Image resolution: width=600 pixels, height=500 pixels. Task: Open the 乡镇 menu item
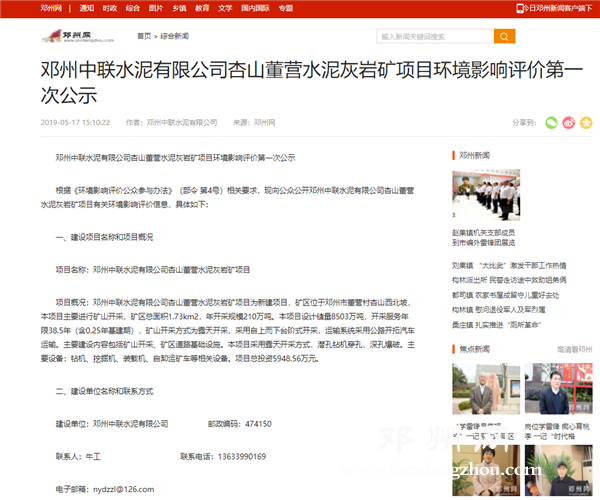coord(179,8)
